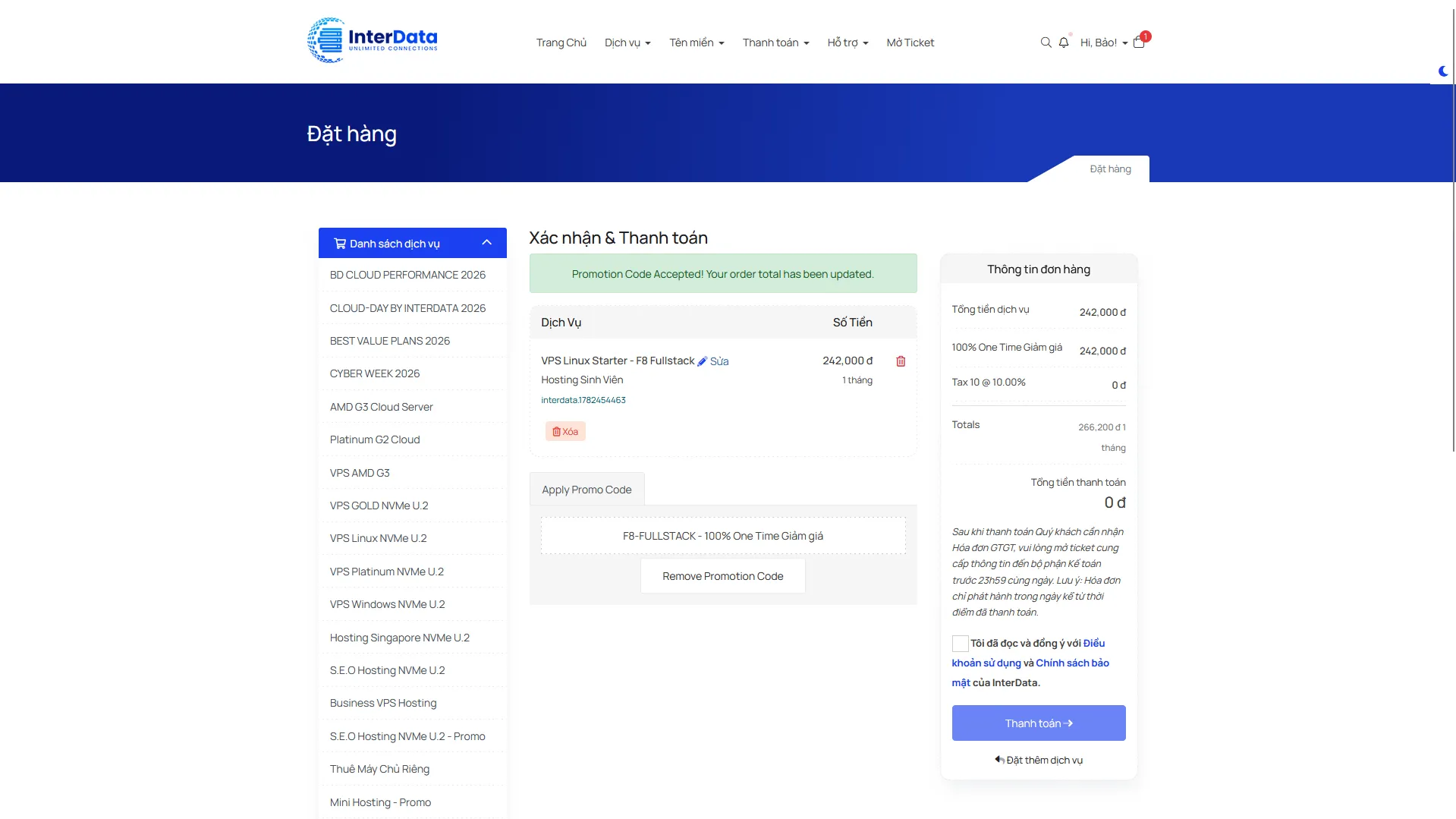Select VPS Platinum NVMe U.2 in sidebar
Viewport: 1456px width, 819px height.
coord(387,572)
